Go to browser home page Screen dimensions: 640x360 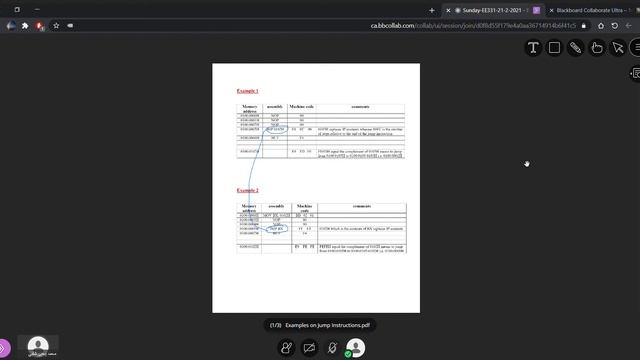coord(601,26)
